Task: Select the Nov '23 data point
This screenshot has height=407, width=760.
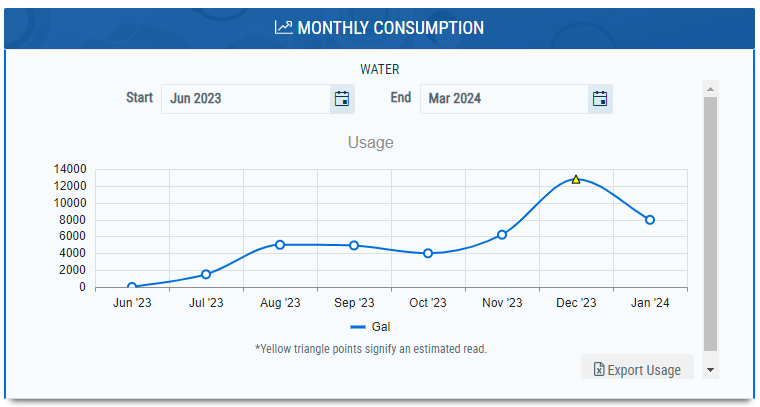Action: pos(502,235)
